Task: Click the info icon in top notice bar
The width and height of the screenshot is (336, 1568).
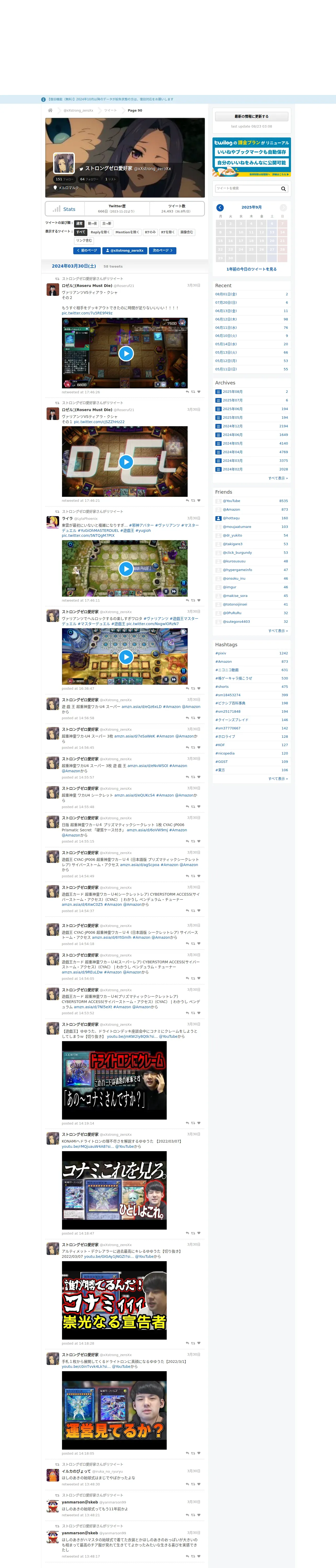Action: [x=43, y=99]
